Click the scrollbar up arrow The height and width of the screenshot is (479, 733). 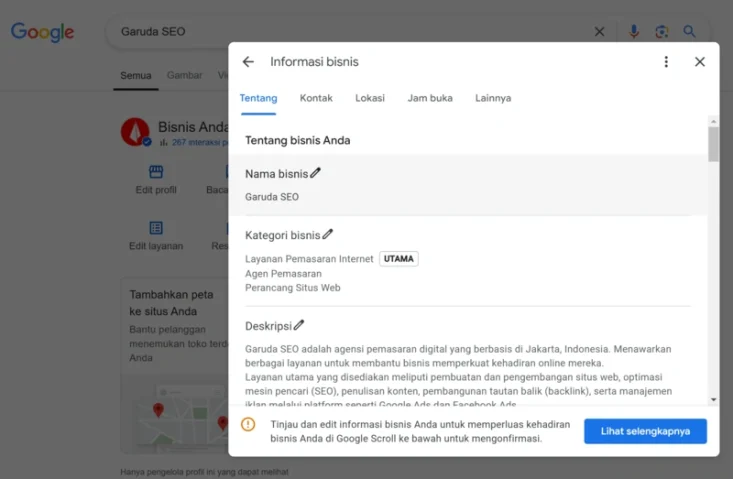tap(713, 122)
